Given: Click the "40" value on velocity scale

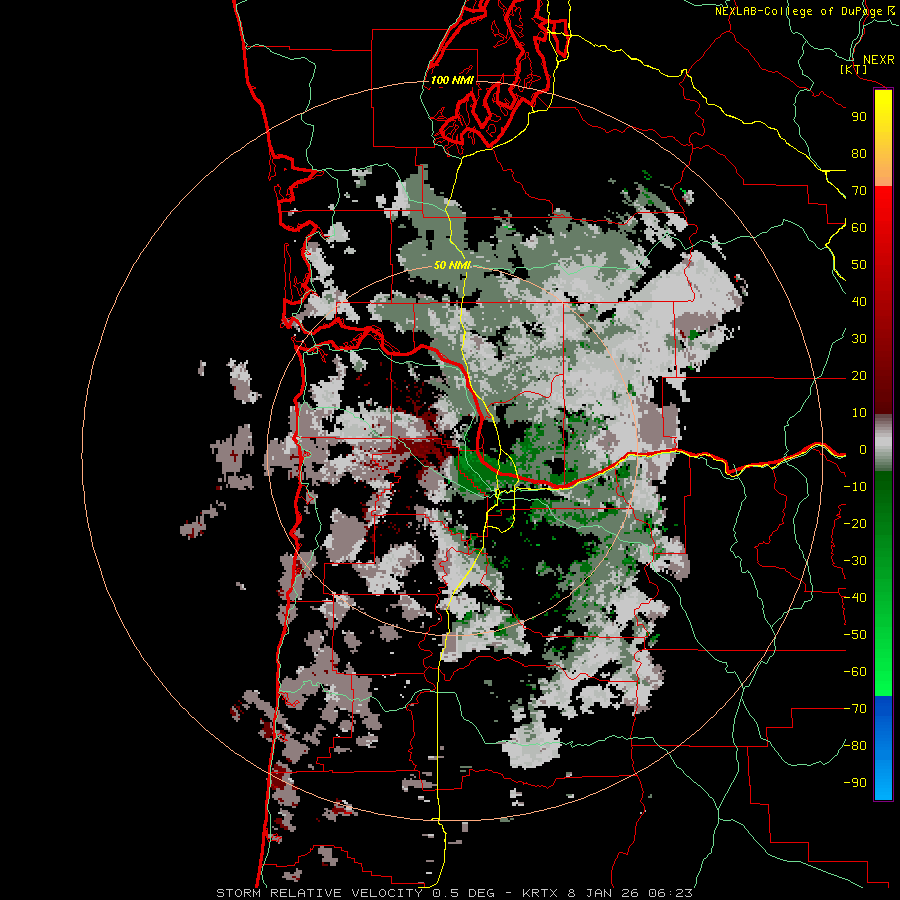Looking at the screenshot, I should tap(859, 302).
